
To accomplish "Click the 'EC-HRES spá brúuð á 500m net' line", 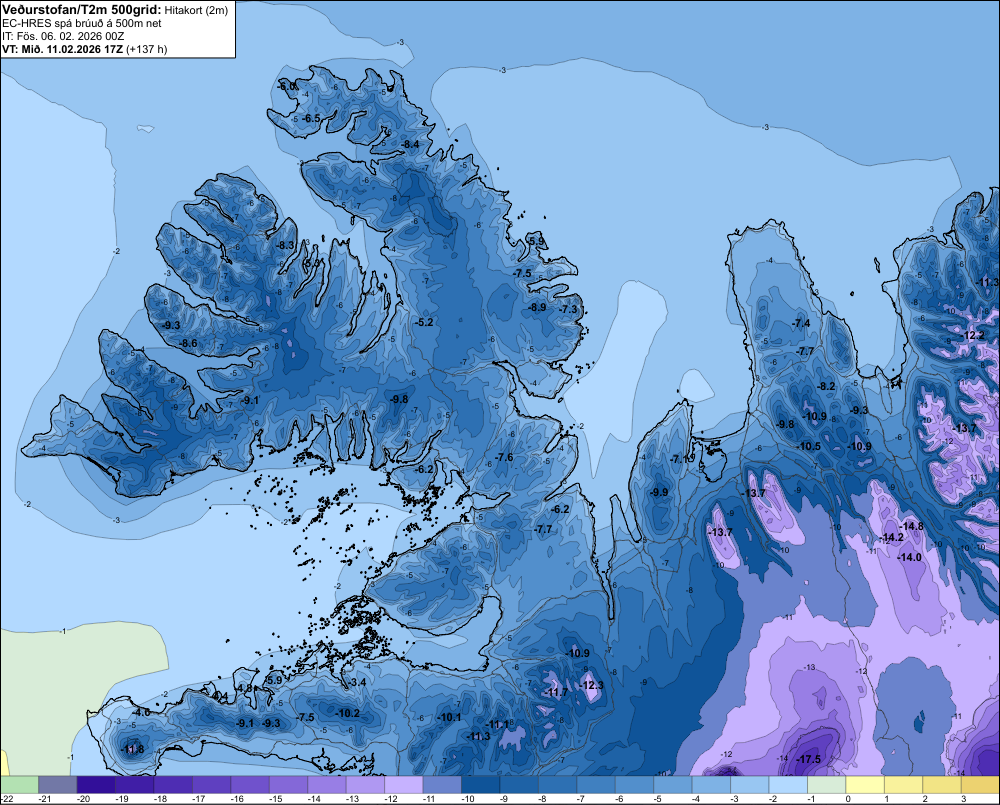I will 82,23.
